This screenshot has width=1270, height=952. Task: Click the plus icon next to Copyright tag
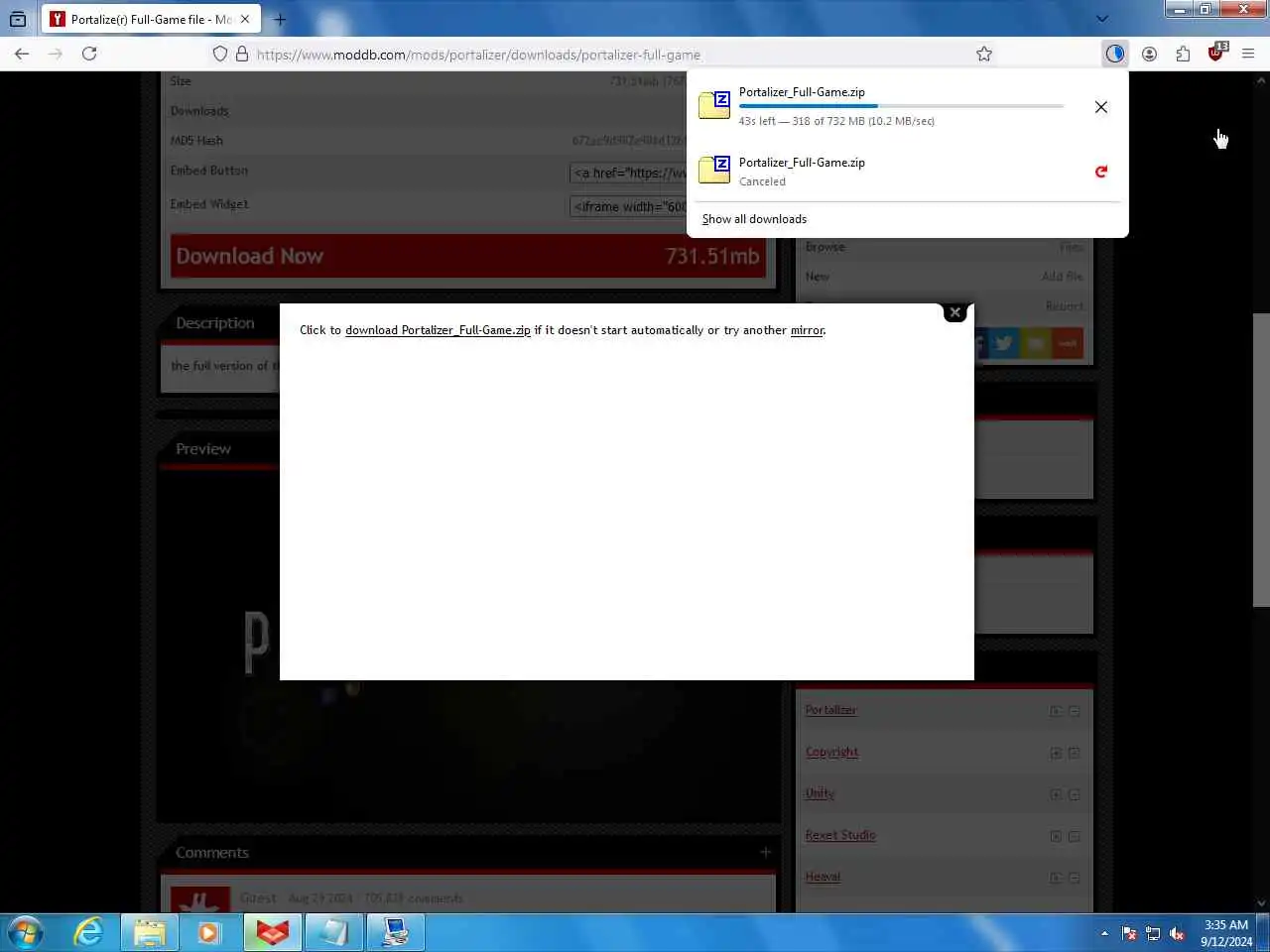pos(1056,753)
